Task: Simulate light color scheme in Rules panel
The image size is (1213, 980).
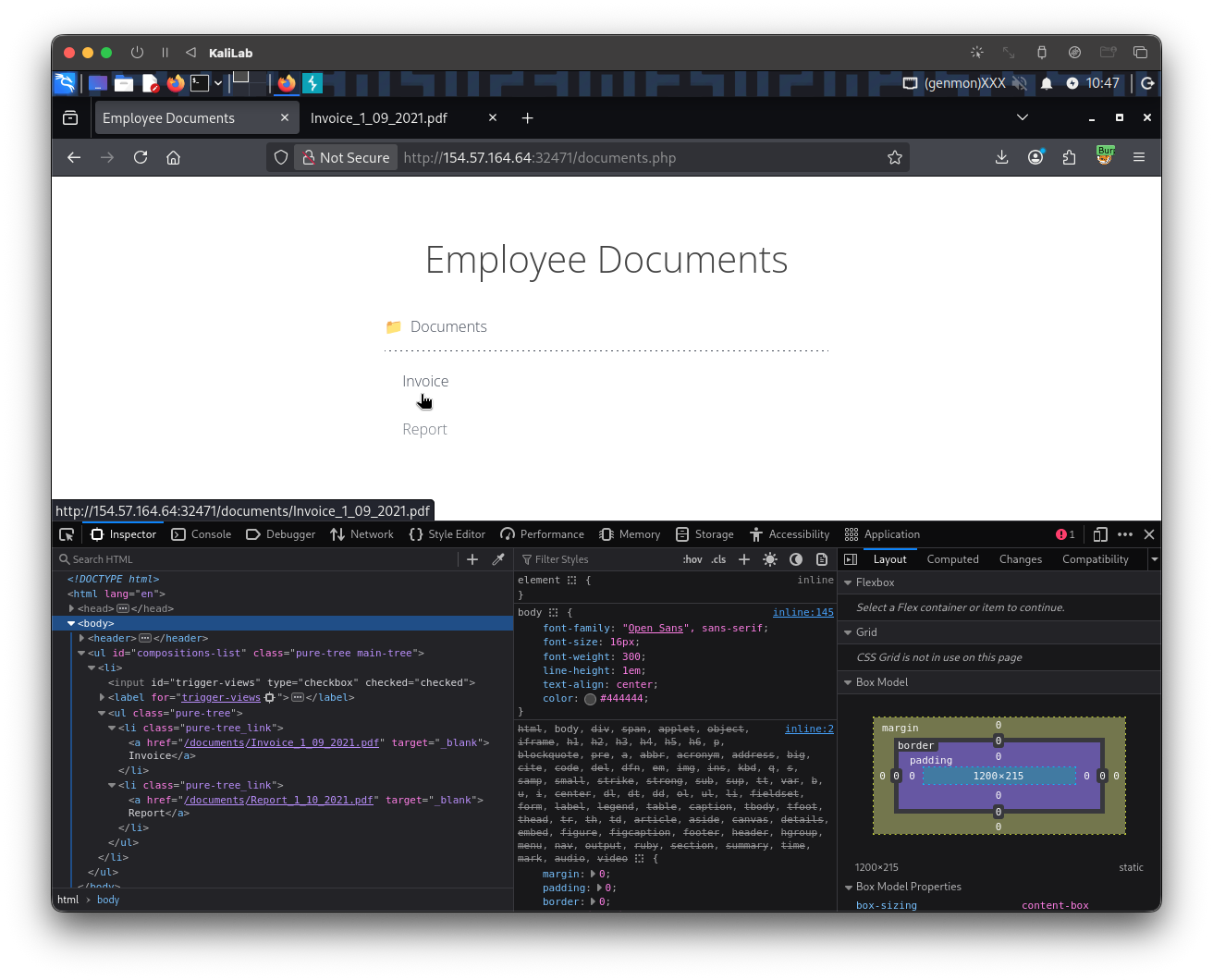Action: click(770, 559)
